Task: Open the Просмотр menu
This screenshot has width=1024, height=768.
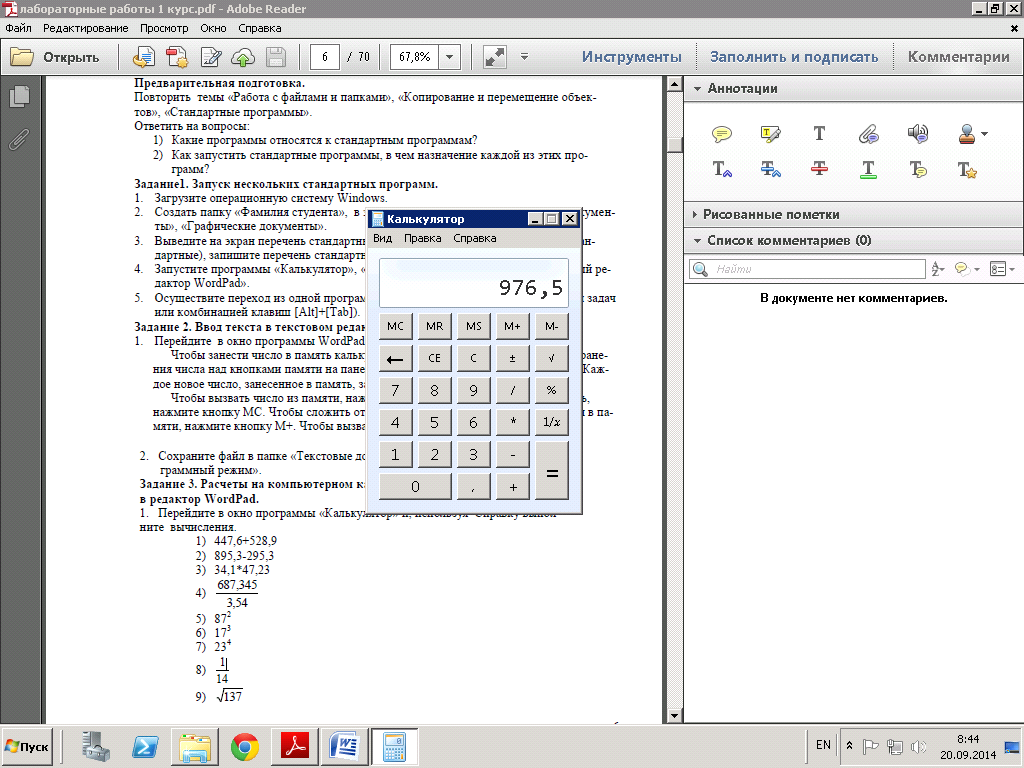Action: point(164,28)
